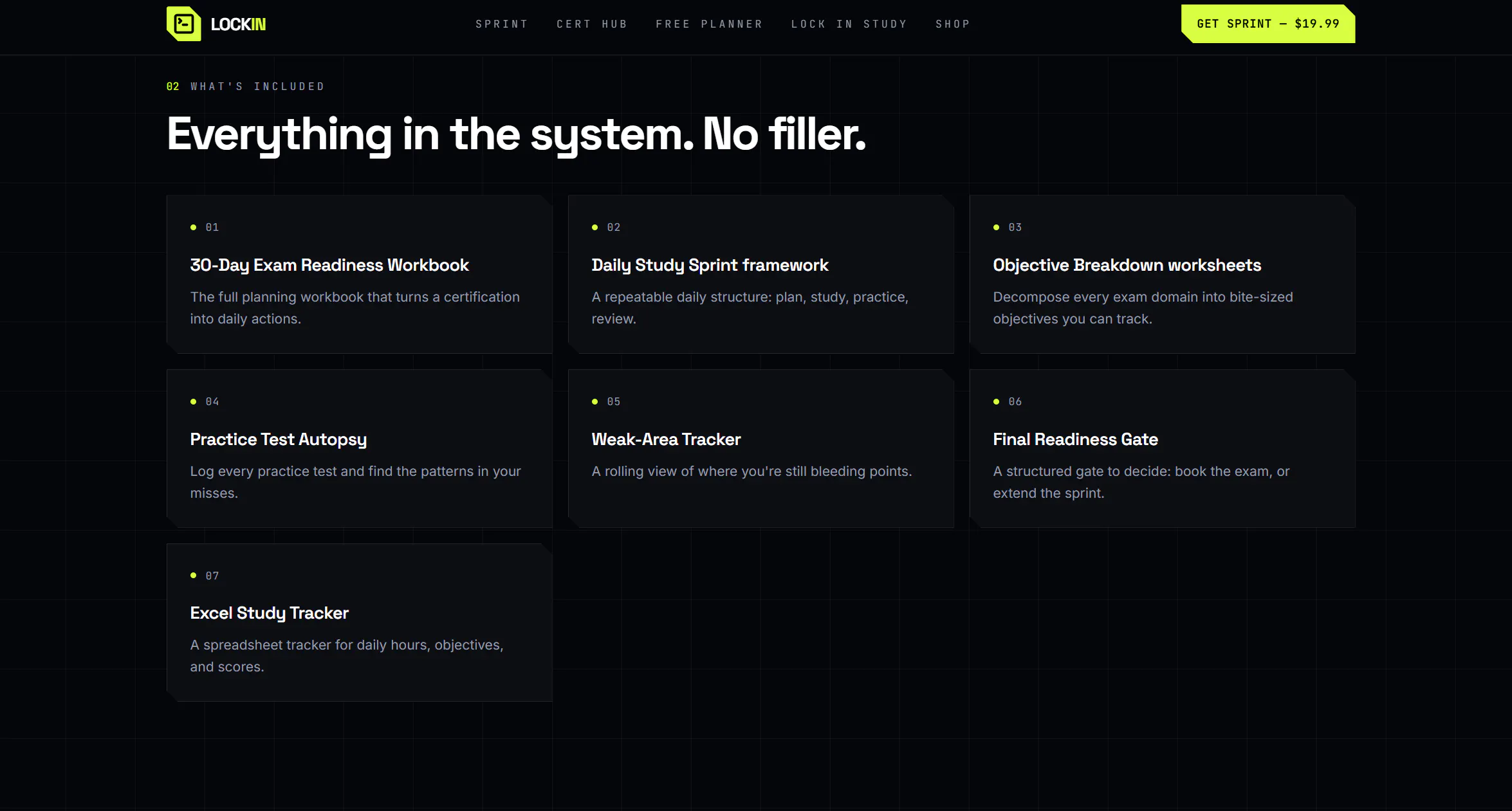Select the Daily Study Sprint framework title
This screenshot has width=1512, height=811.
click(710, 265)
